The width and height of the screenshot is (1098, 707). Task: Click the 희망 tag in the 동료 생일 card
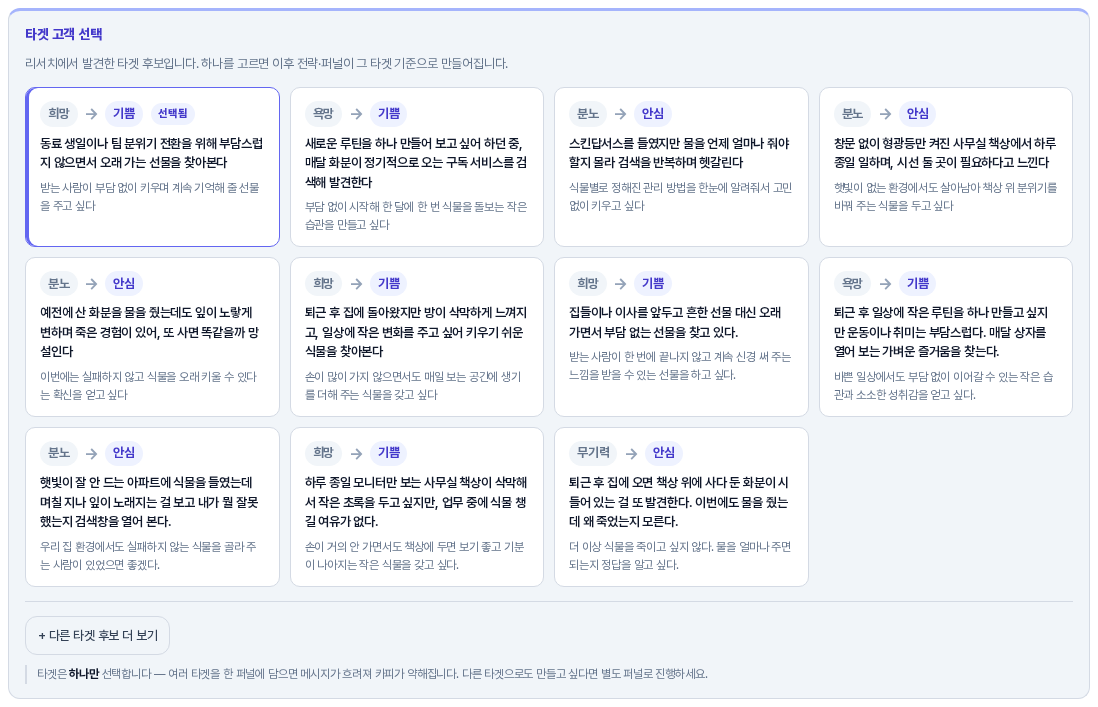(59, 113)
